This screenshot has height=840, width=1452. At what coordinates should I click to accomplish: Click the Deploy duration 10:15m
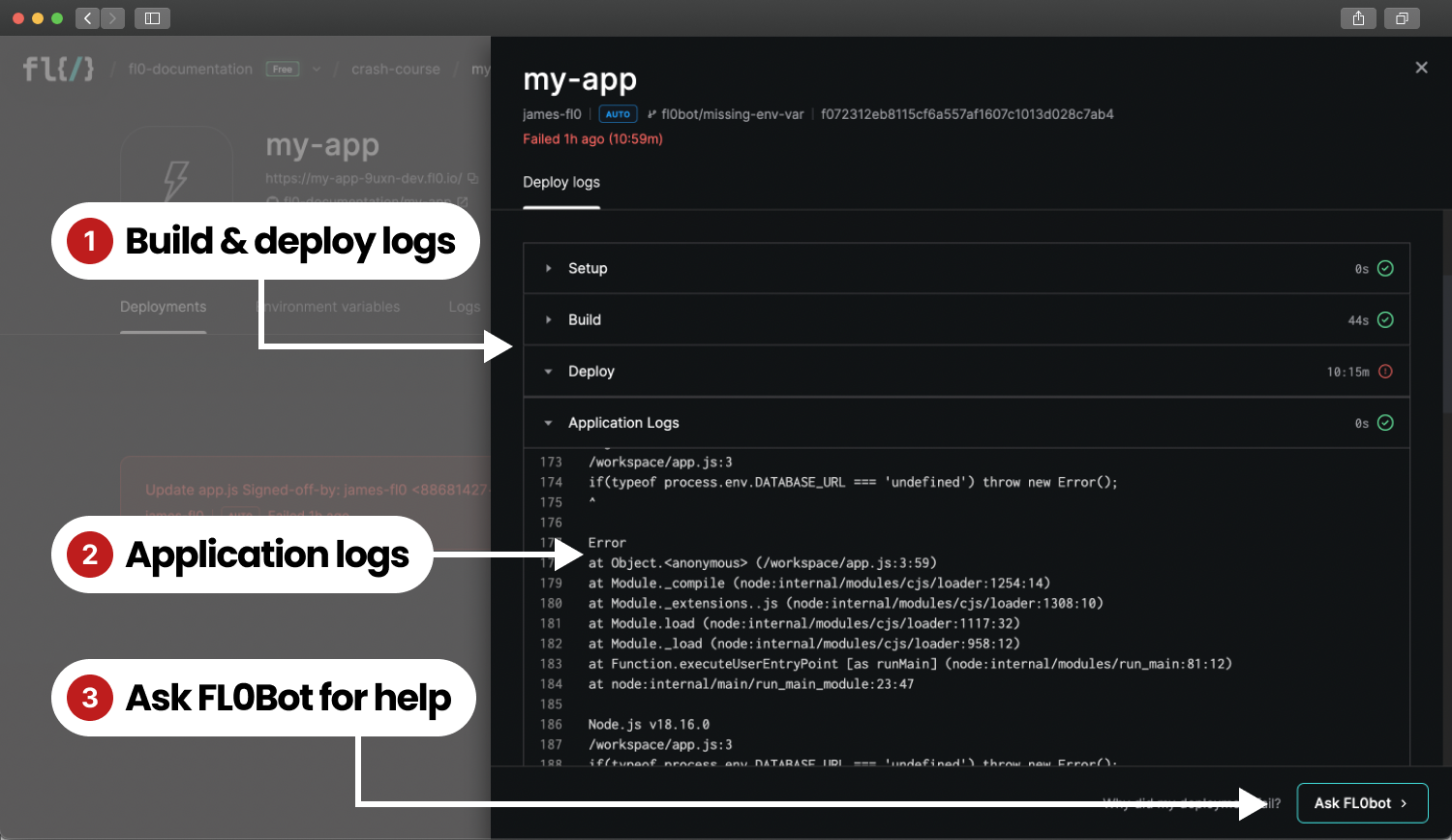point(1347,372)
